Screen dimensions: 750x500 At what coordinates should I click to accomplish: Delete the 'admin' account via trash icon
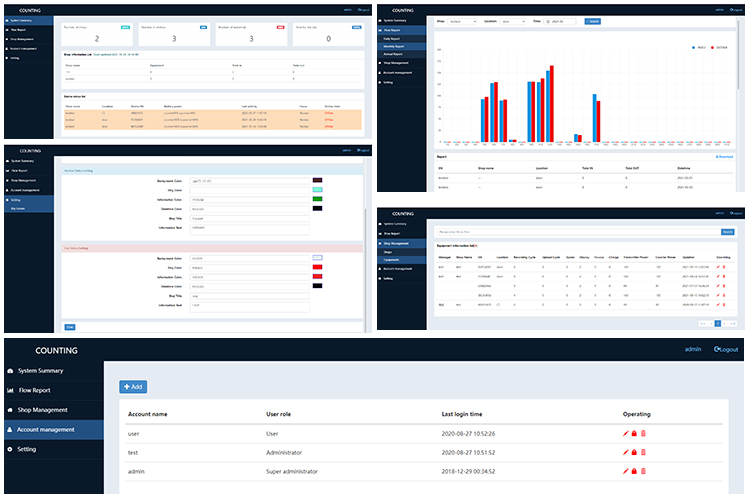(644, 470)
